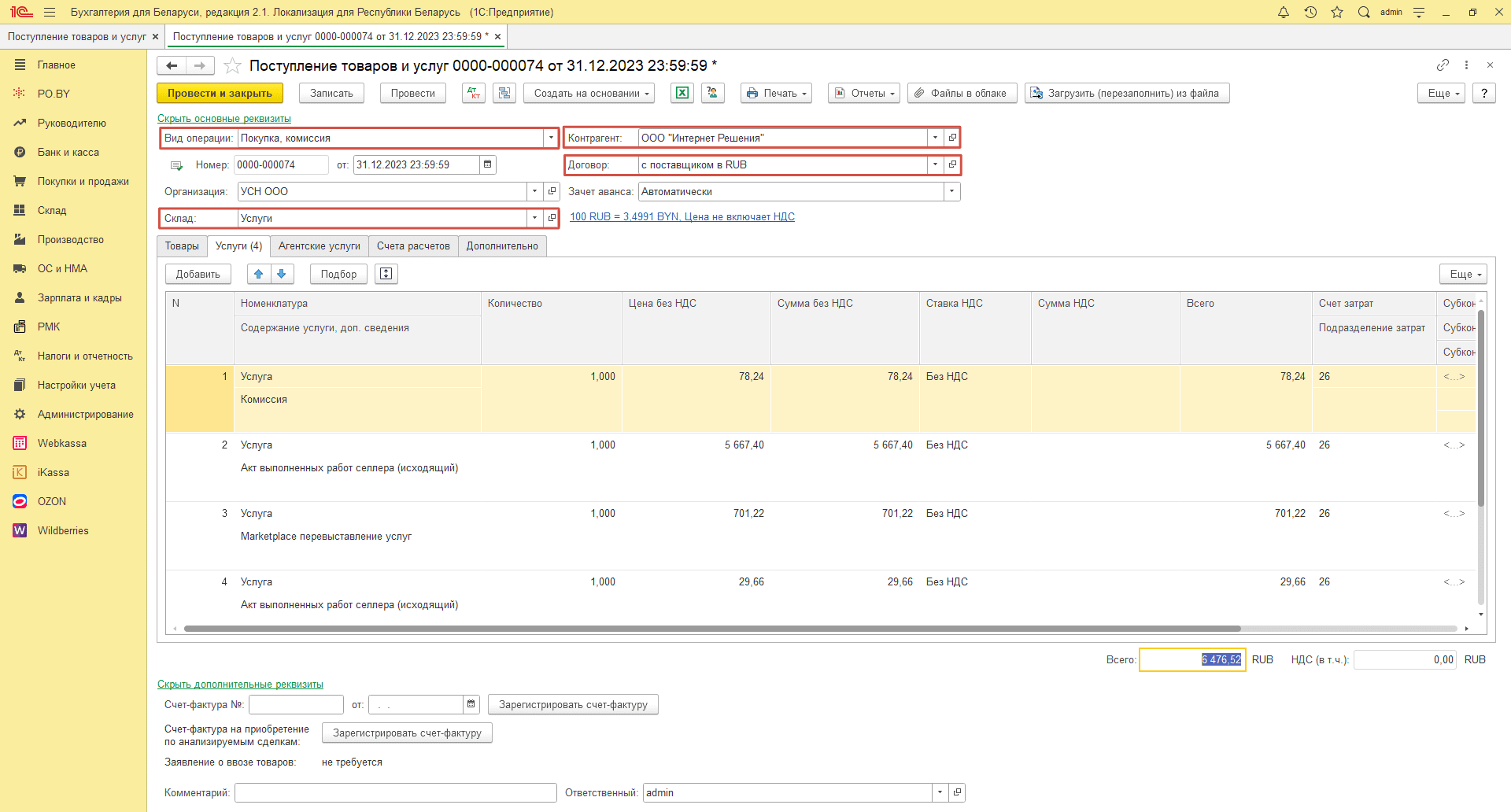
Task: Open Отчеты dropdown
Action: (864, 93)
